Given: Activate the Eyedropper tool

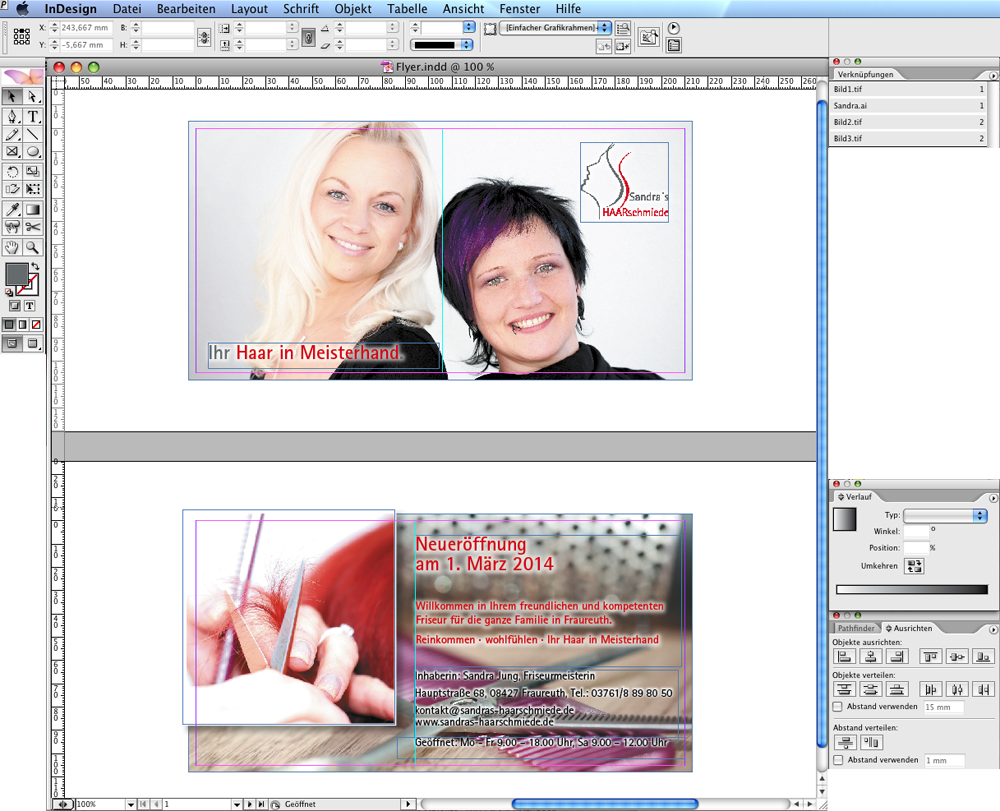Looking at the screenshot, I should point(12,209).
